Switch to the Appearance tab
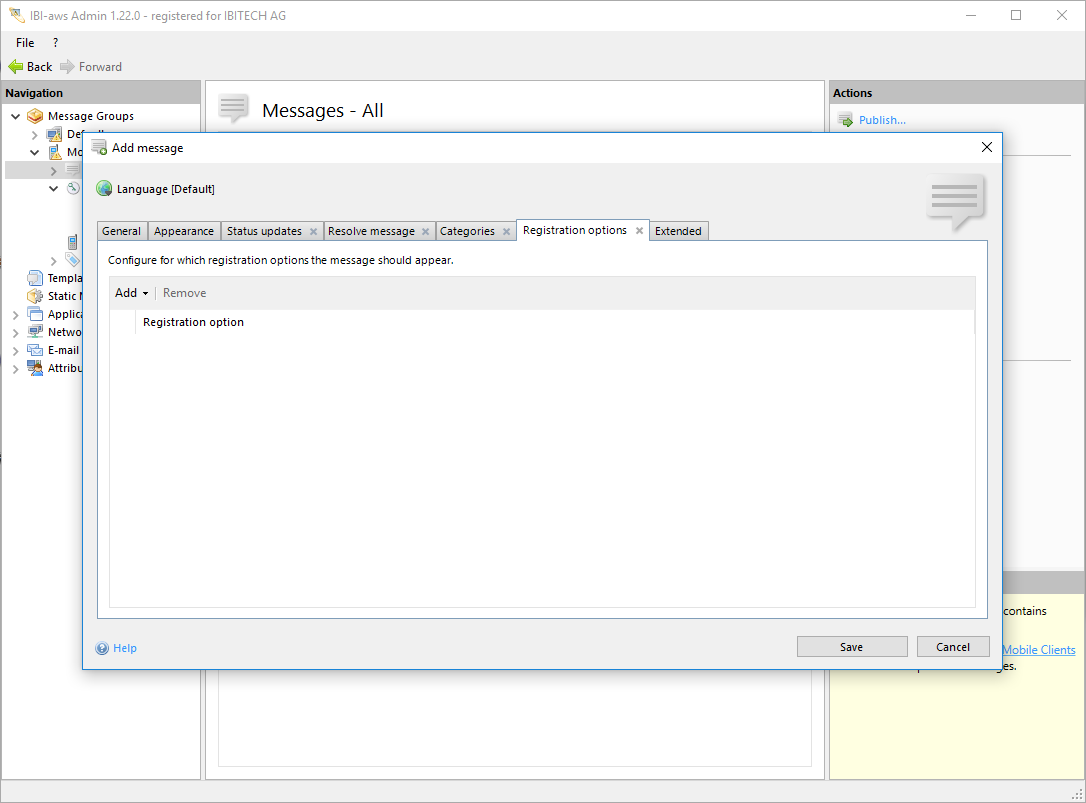Screen dimensions: 1086x803 (x=183, y=231)
